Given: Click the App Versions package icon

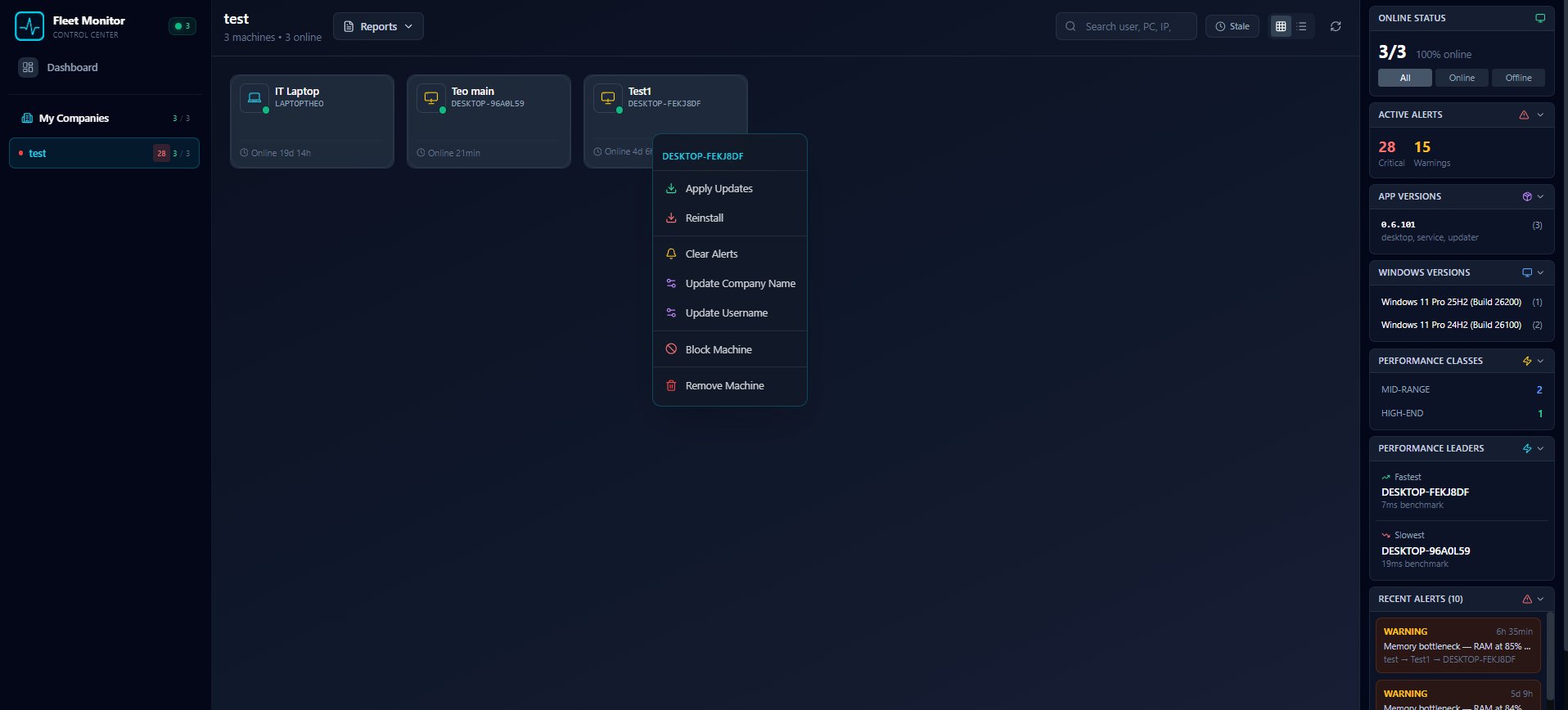Looking at the screenshot, I should click(1527, 196).
